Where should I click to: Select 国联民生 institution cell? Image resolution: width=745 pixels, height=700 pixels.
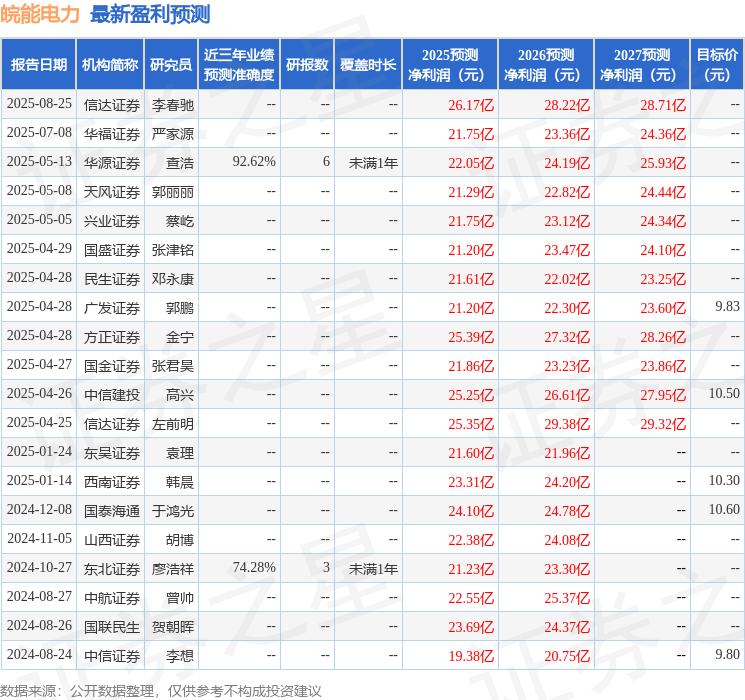click(112, 627)
